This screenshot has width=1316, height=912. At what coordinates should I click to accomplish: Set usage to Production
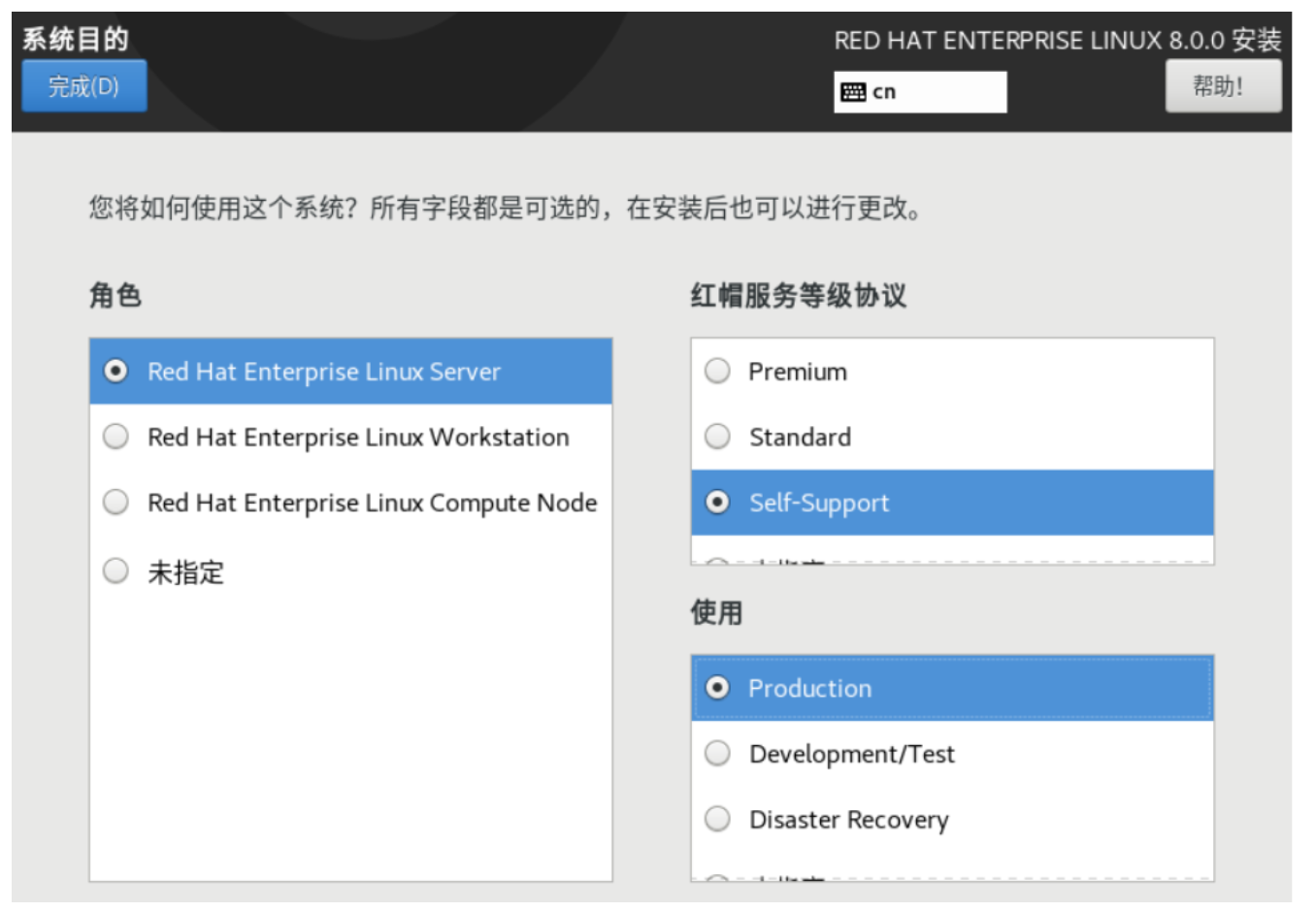click(808, 688)
